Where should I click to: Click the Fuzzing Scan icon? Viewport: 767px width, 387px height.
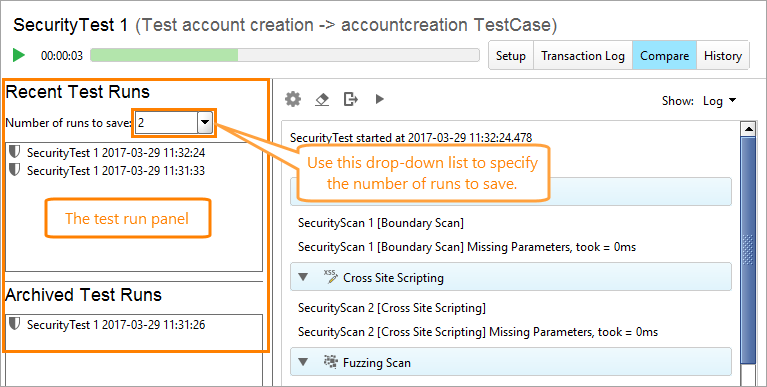coord(331,362)
